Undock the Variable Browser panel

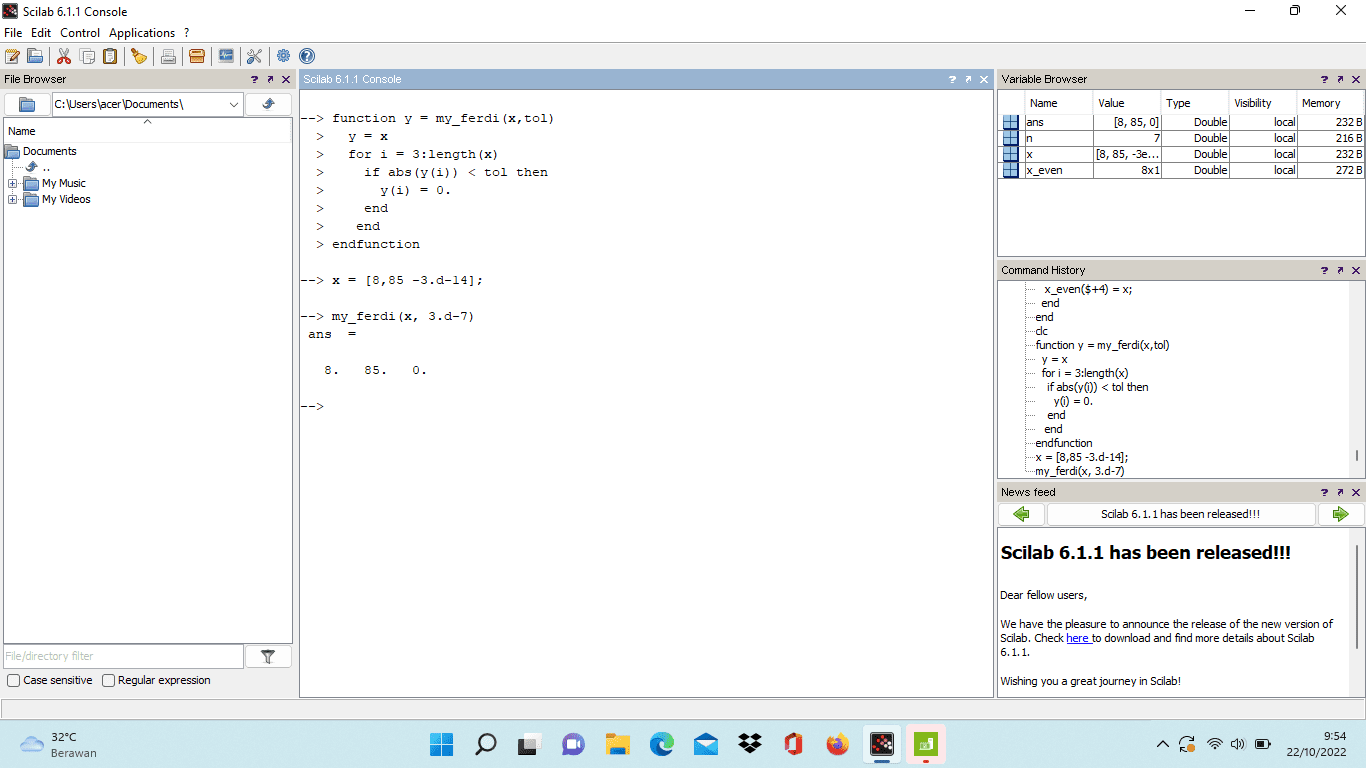(1340, 79)
